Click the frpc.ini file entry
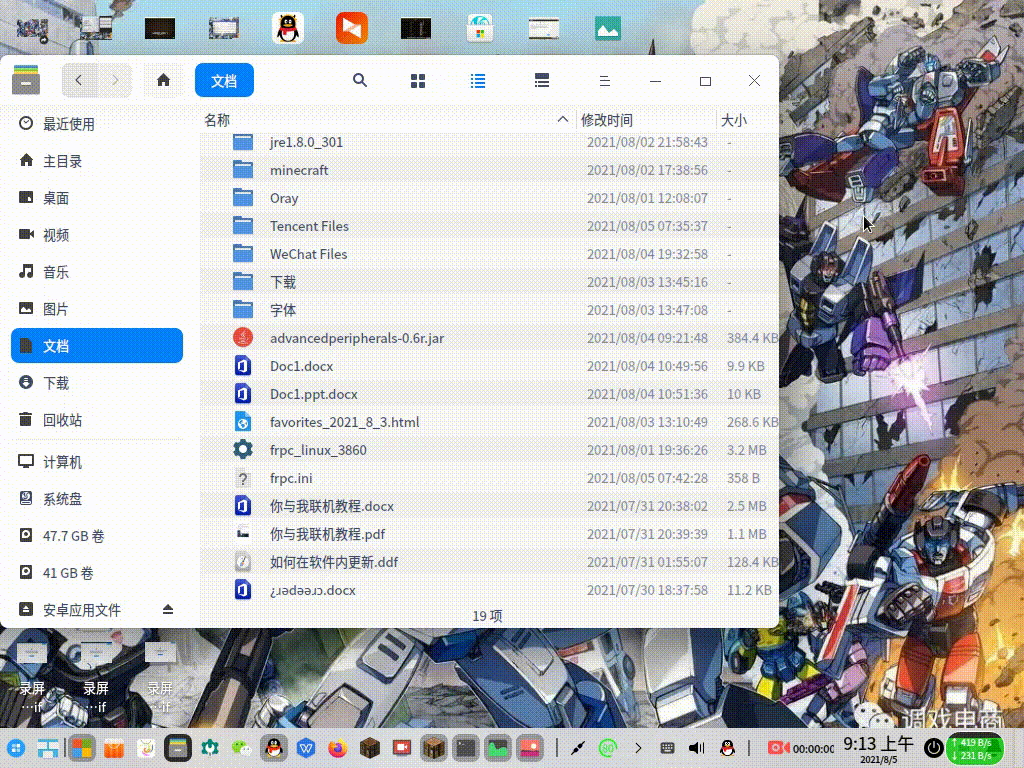This screenshot has height=768, width=1024. tap(291, 478)
